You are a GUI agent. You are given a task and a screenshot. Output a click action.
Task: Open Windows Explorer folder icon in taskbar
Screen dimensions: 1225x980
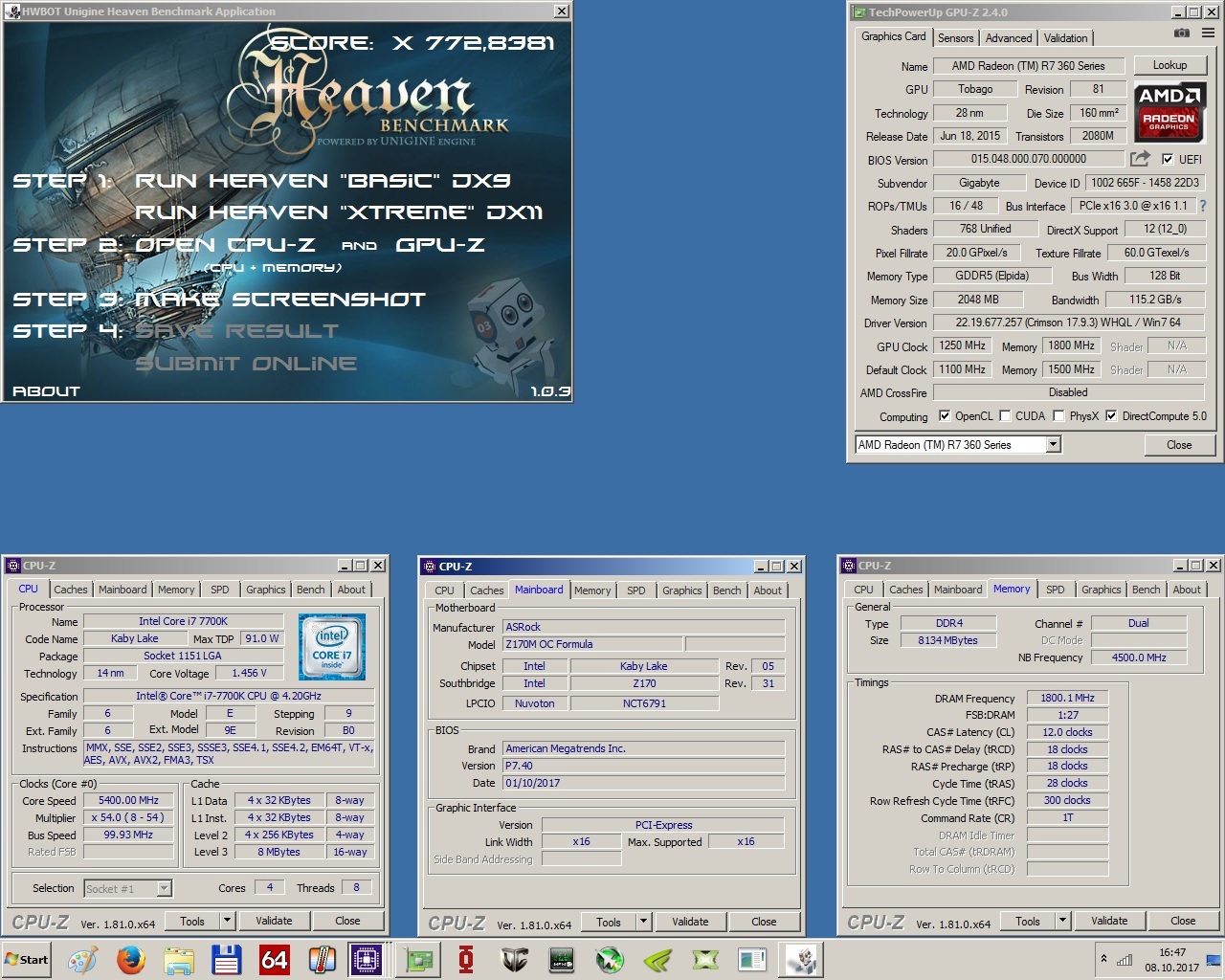[x=179, y=959]
